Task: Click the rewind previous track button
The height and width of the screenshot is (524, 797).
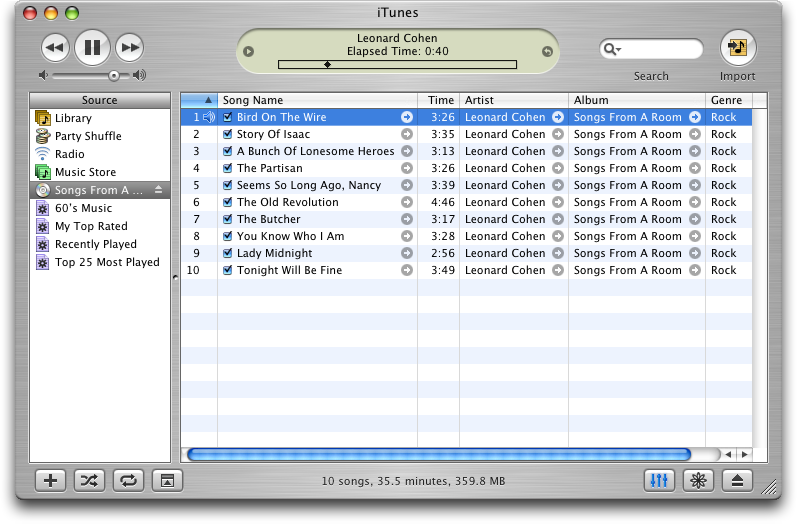Action: pos(55,48)
